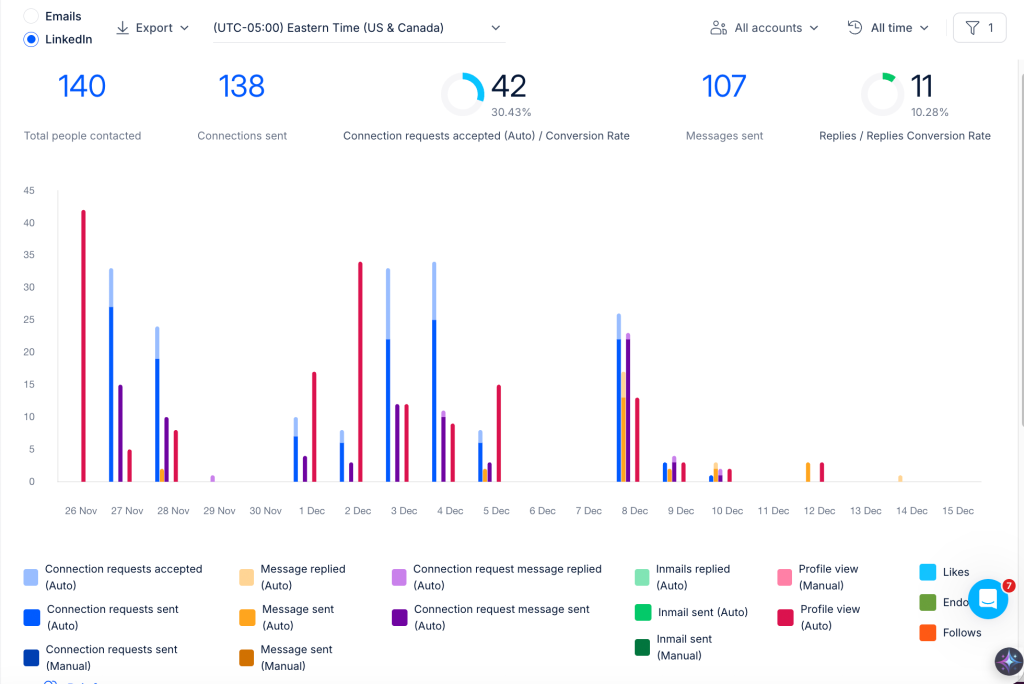Select the Emails radio button
This screenshot has width=1024, height=684.
[31, 16]
